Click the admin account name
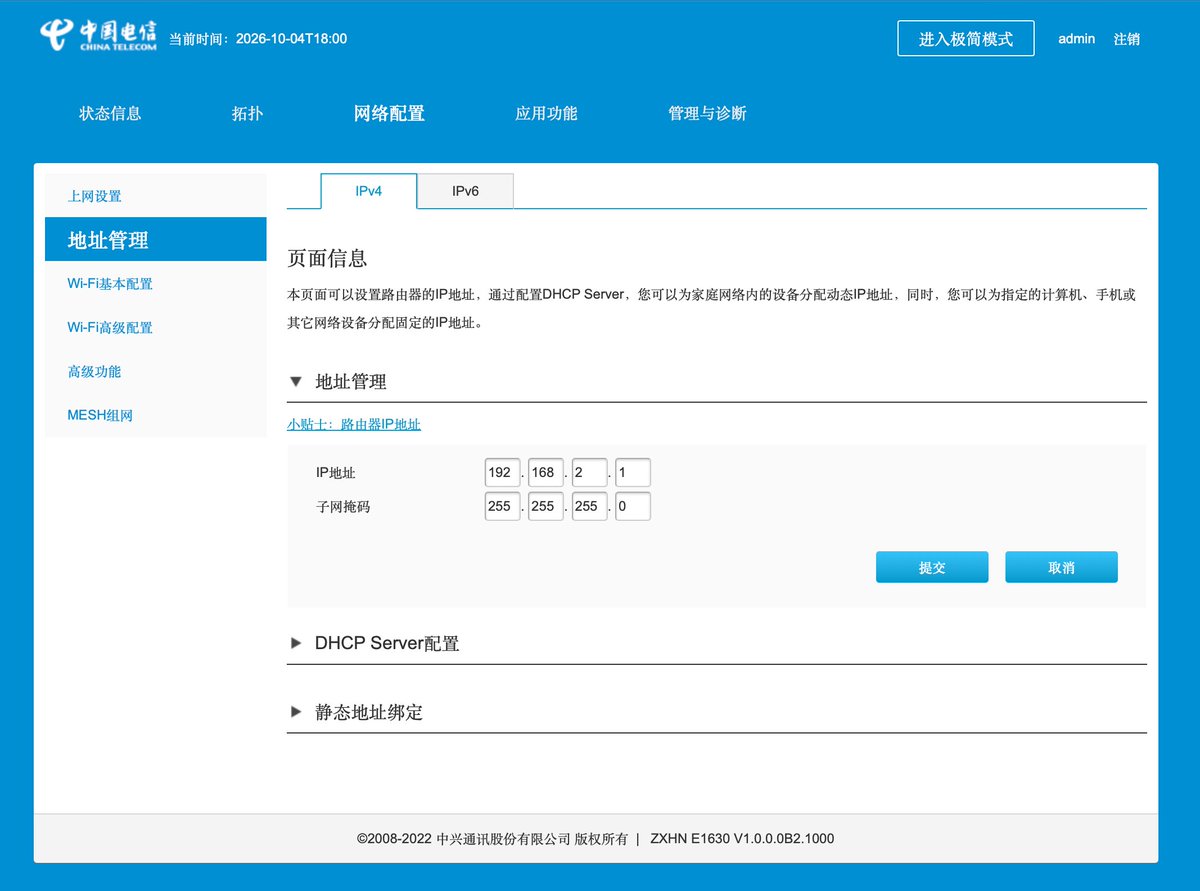 pos(1077,39)
